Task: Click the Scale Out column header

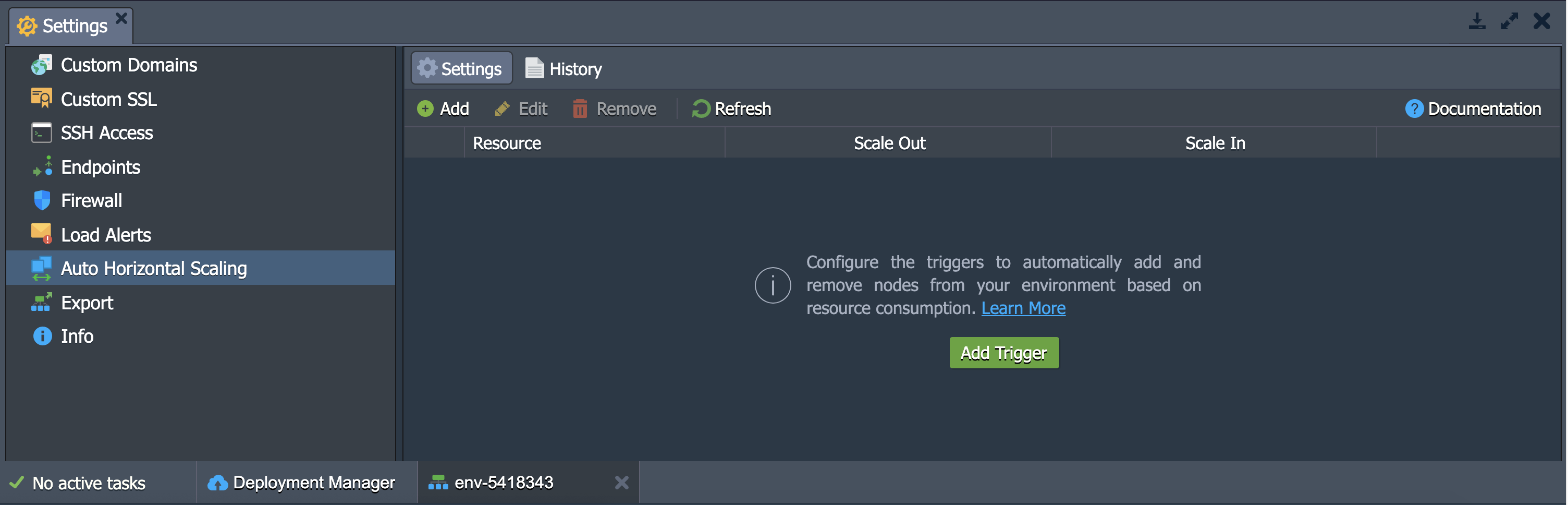Action: click(888, 143)
